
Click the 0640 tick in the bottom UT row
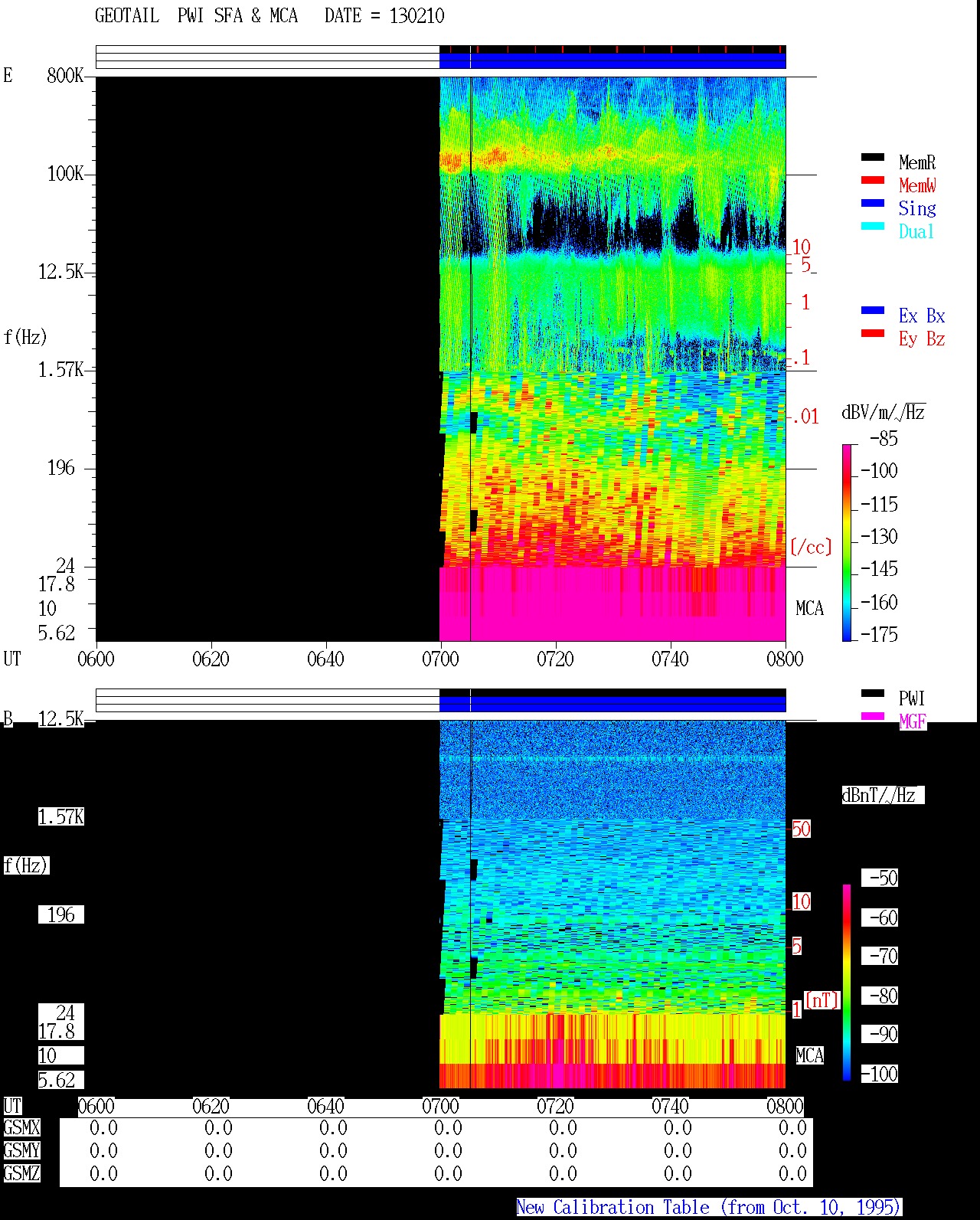(325, 1106)
